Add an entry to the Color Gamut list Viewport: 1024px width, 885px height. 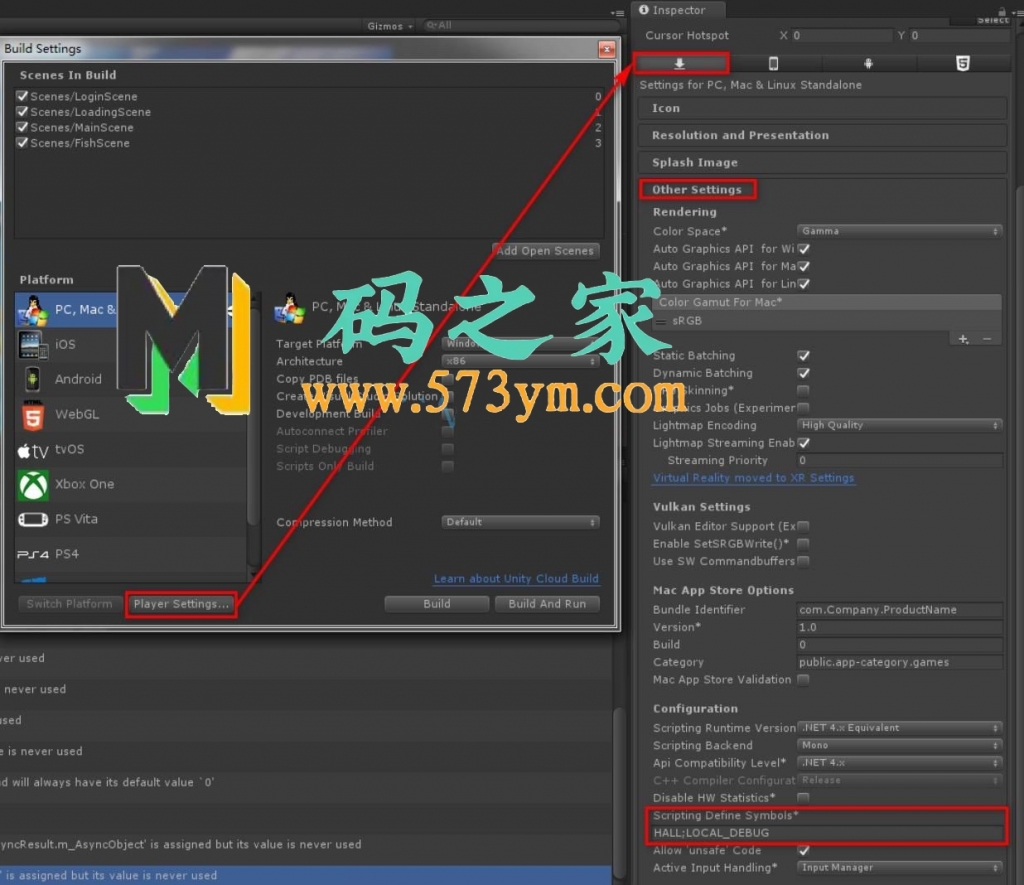[963, 339]
